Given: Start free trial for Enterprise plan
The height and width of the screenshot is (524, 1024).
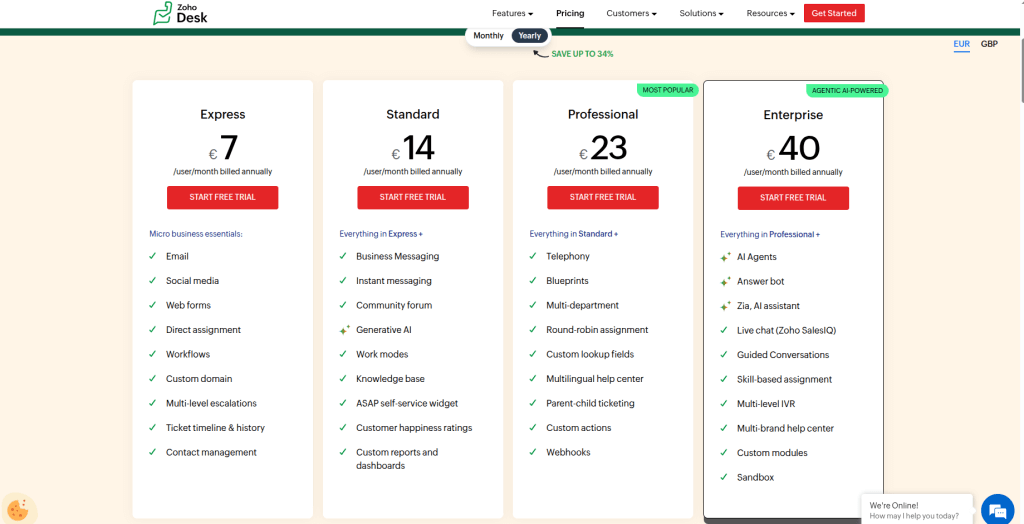Looking at the screenshot, I should [793, 198].
